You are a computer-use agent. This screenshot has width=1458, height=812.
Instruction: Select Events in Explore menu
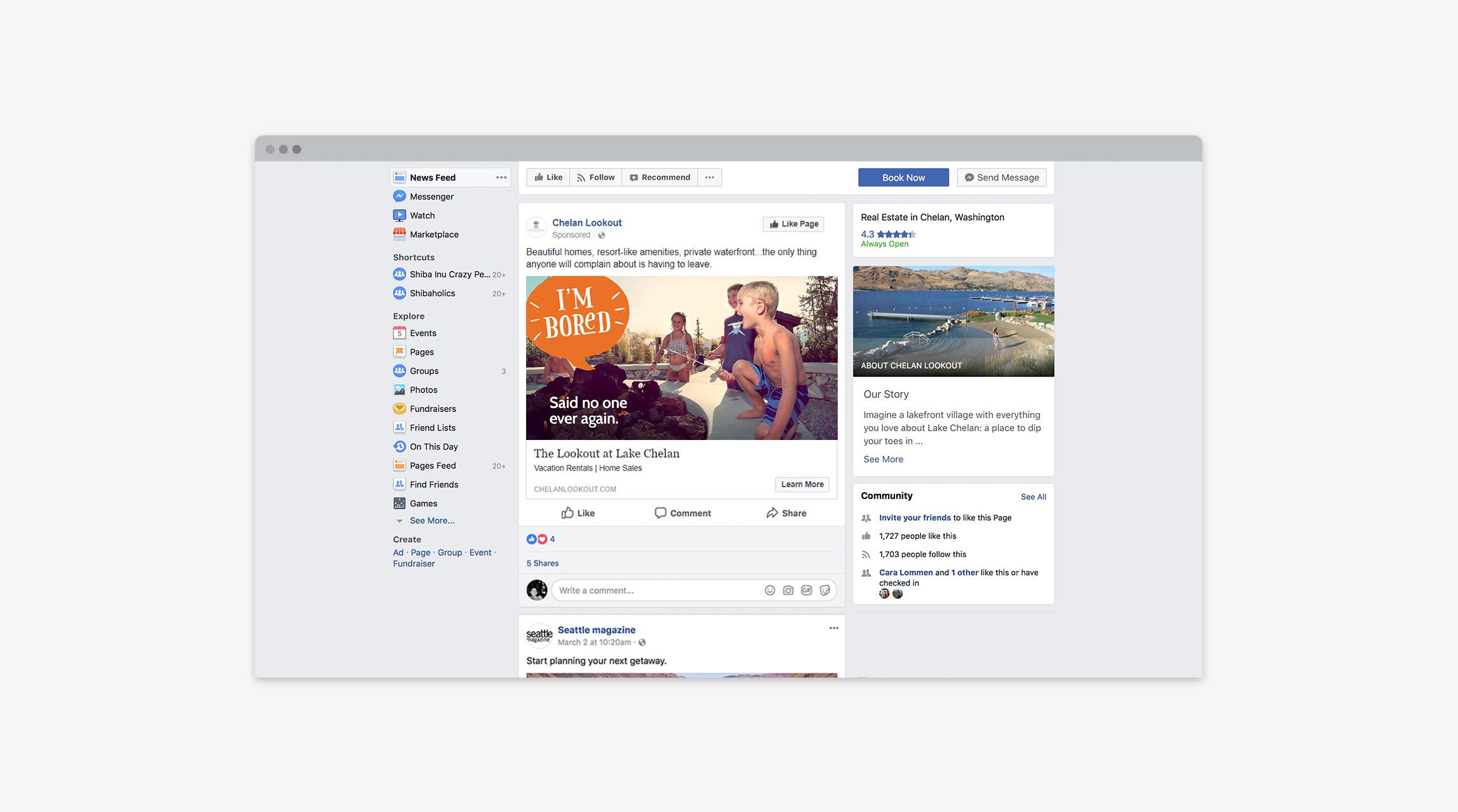click(422, 333)
